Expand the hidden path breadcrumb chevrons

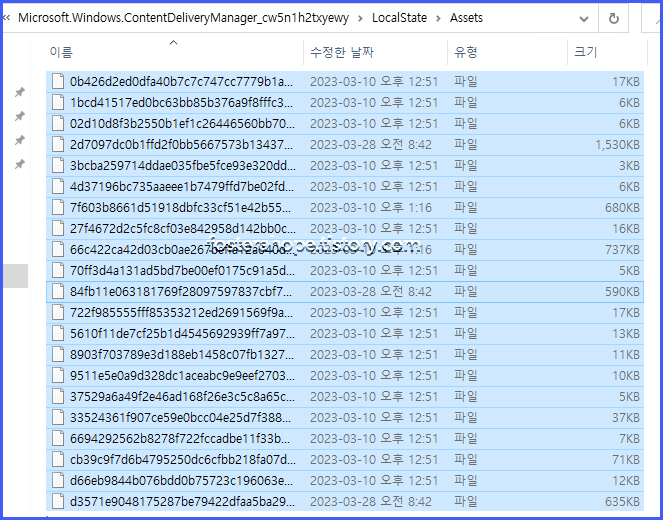coord(6,18)
